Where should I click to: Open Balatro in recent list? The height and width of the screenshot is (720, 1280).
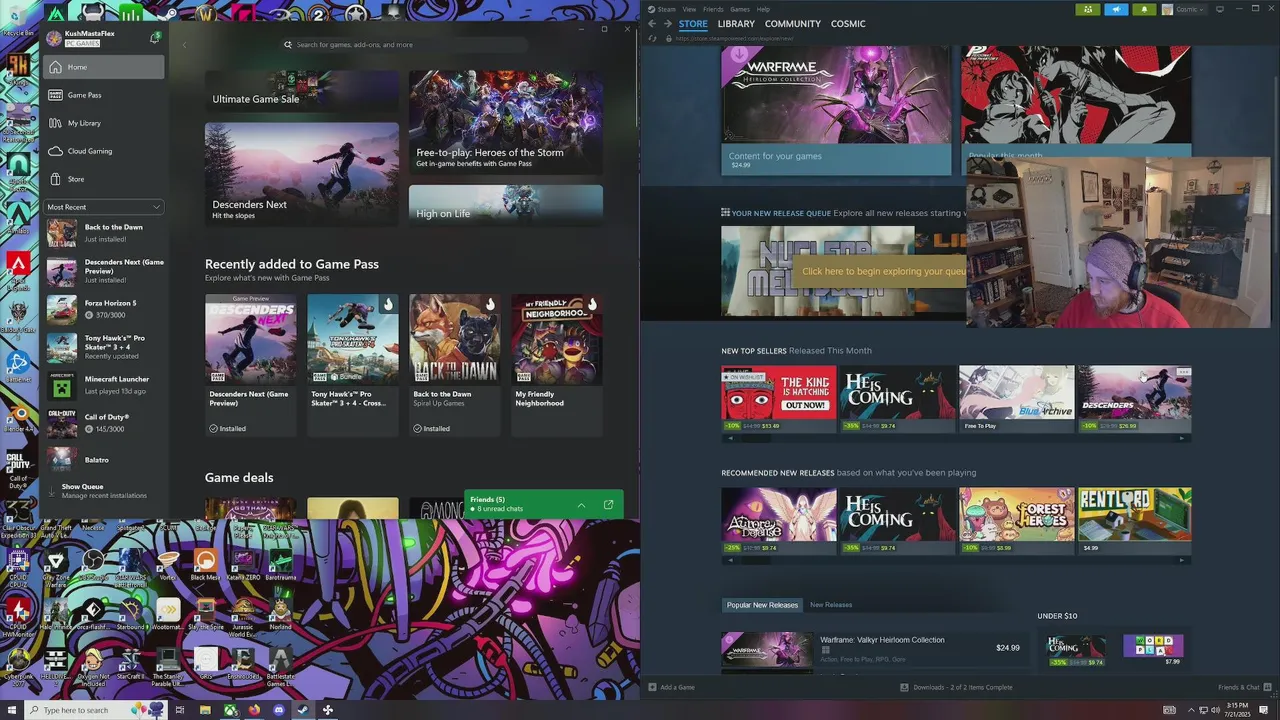(104, 459)
